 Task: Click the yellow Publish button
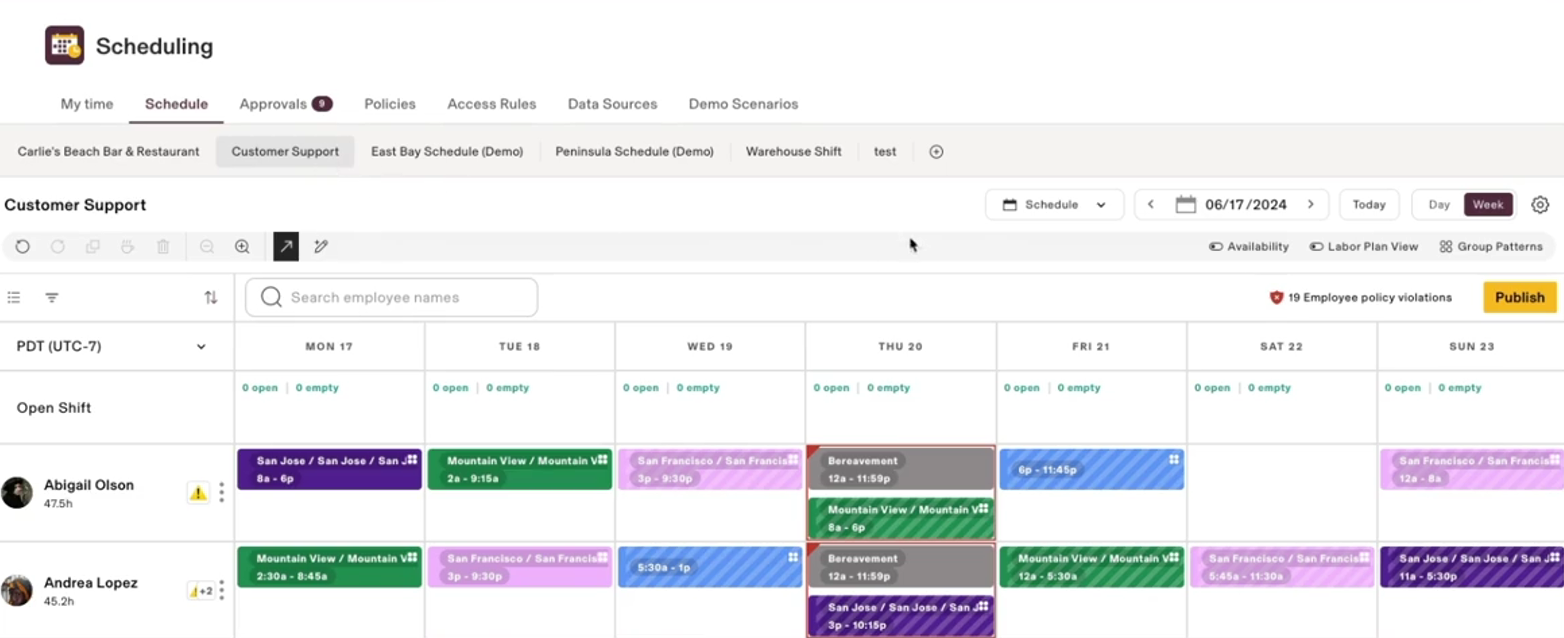point(1519,297)
